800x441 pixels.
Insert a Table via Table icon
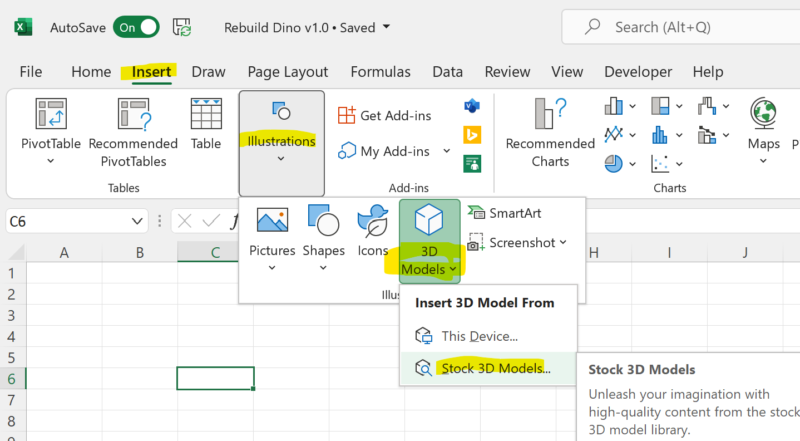(x=206, y=113)
